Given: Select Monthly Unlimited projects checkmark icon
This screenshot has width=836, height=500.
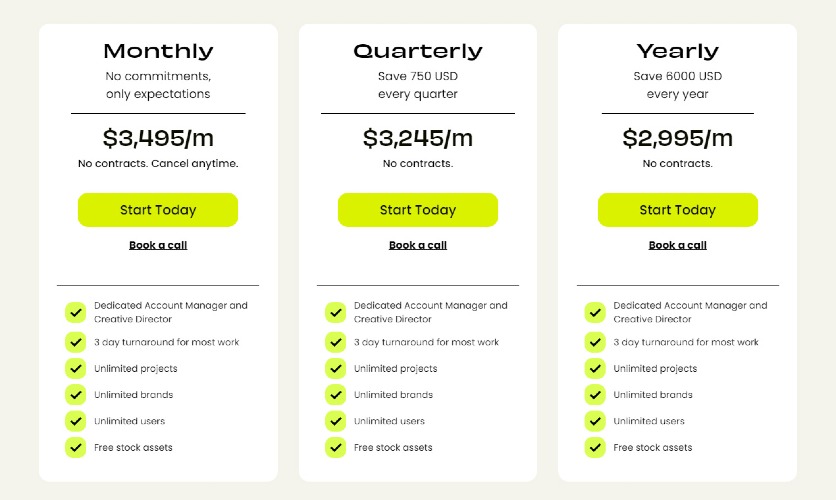Looking at the screenshot, I should pyautogui.click(x=75, y=368).
